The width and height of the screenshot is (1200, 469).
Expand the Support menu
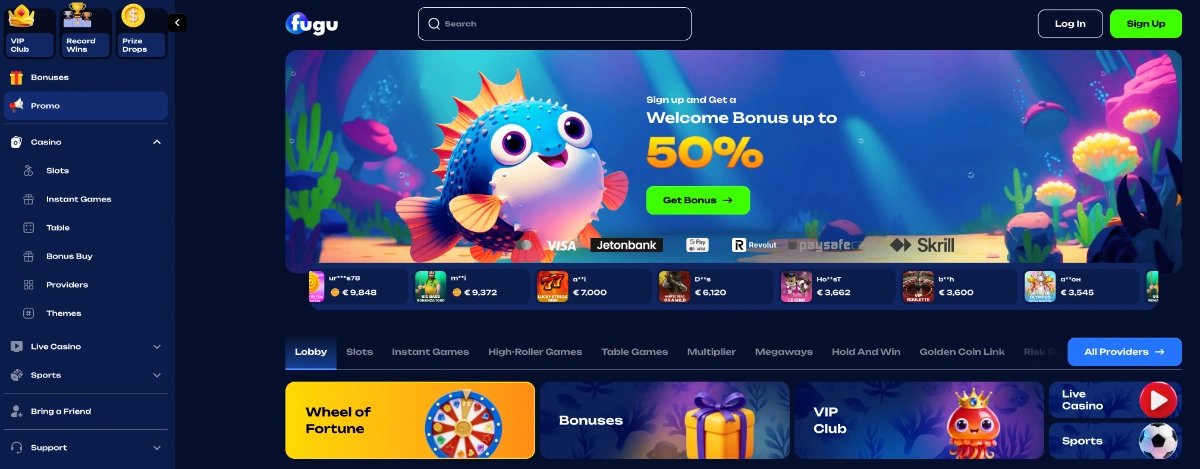pyautogui.click(x=157, y=448)
